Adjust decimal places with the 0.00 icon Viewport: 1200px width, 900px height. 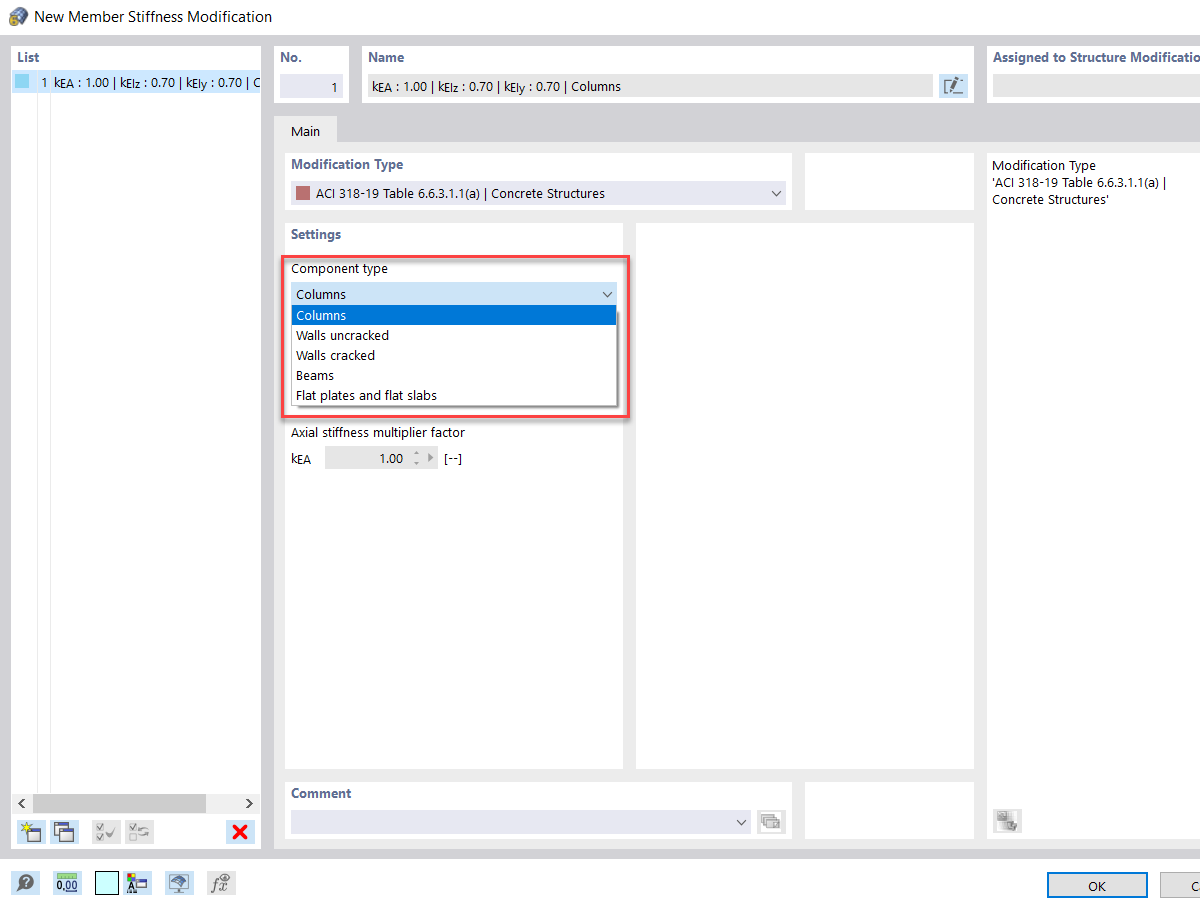67,883
